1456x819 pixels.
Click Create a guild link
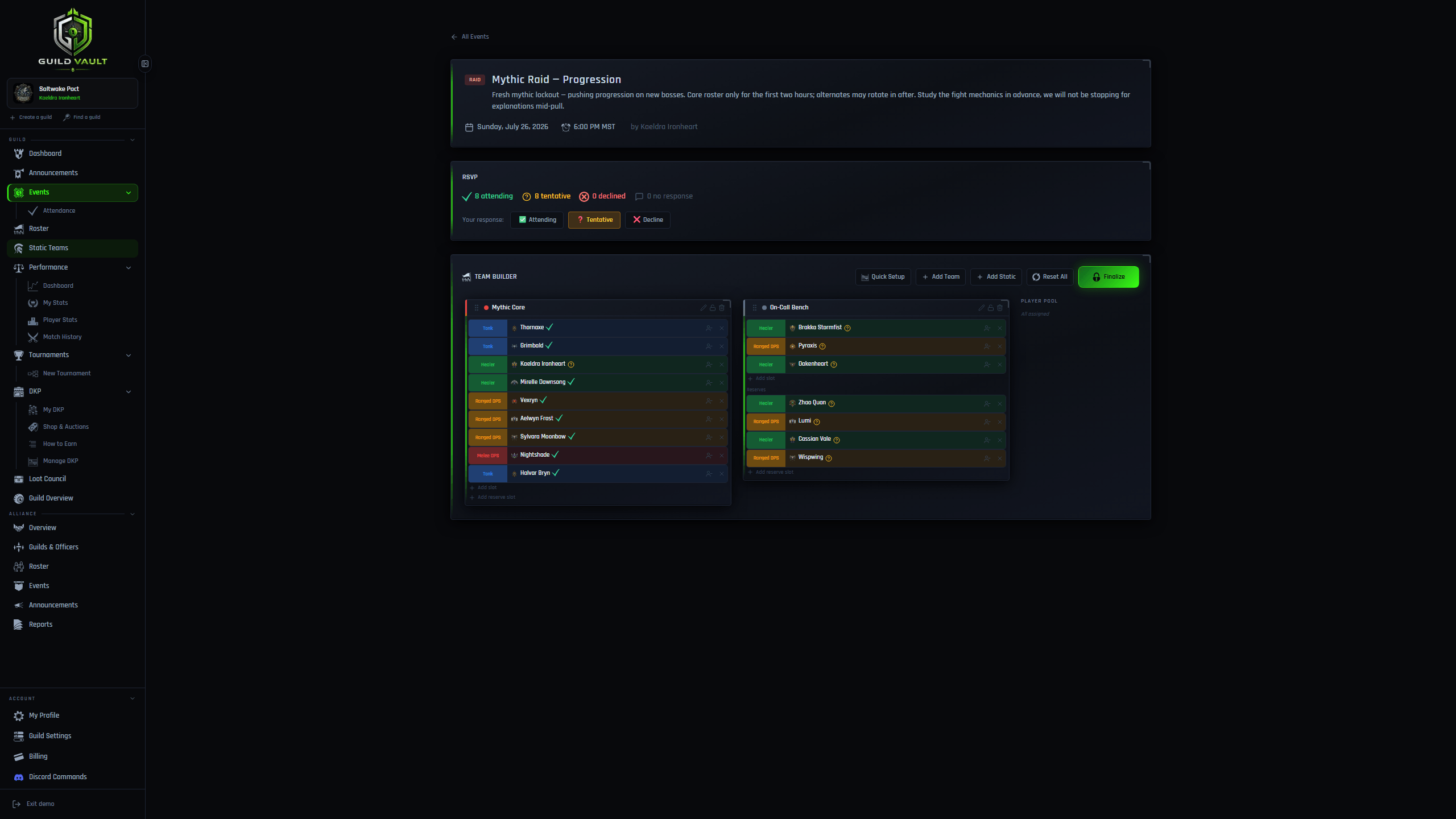(x=31, y=118)
